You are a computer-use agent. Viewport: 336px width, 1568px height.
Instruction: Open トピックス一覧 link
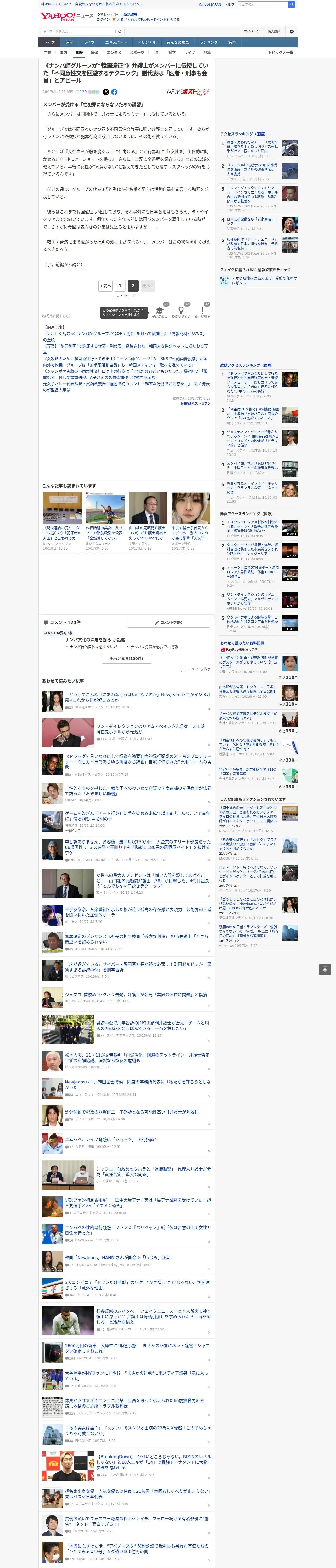281,52
